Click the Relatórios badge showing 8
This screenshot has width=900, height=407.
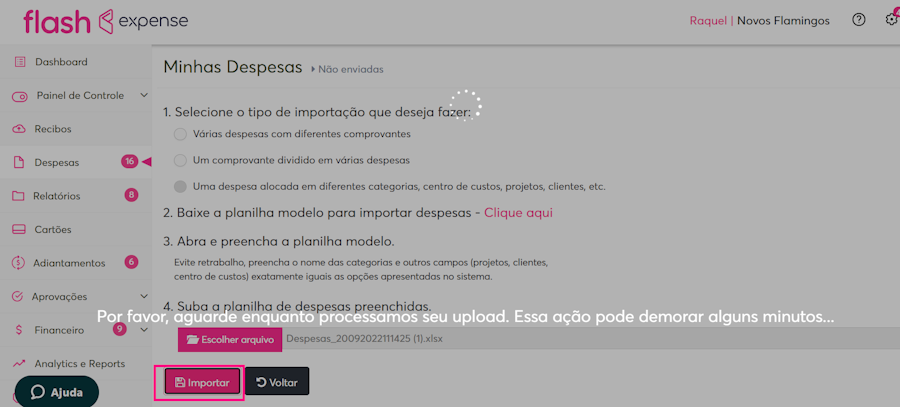[x=131, y=195]
